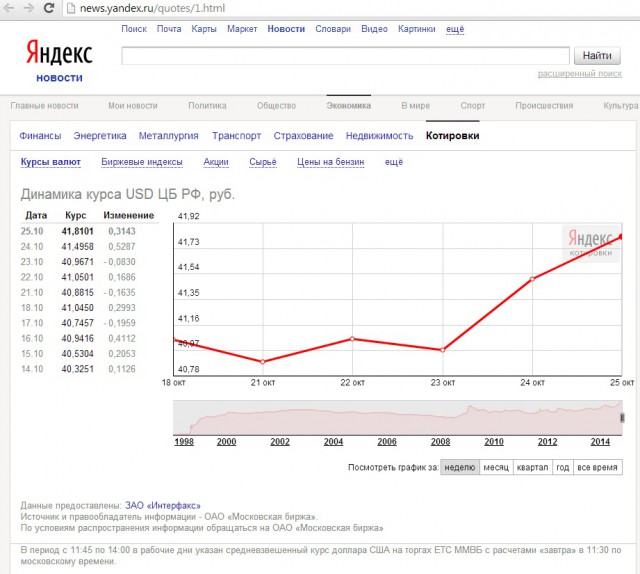Click the 24 окт data point on chart
The height and width of the screenshot is (574, 640).
(532, 279)
